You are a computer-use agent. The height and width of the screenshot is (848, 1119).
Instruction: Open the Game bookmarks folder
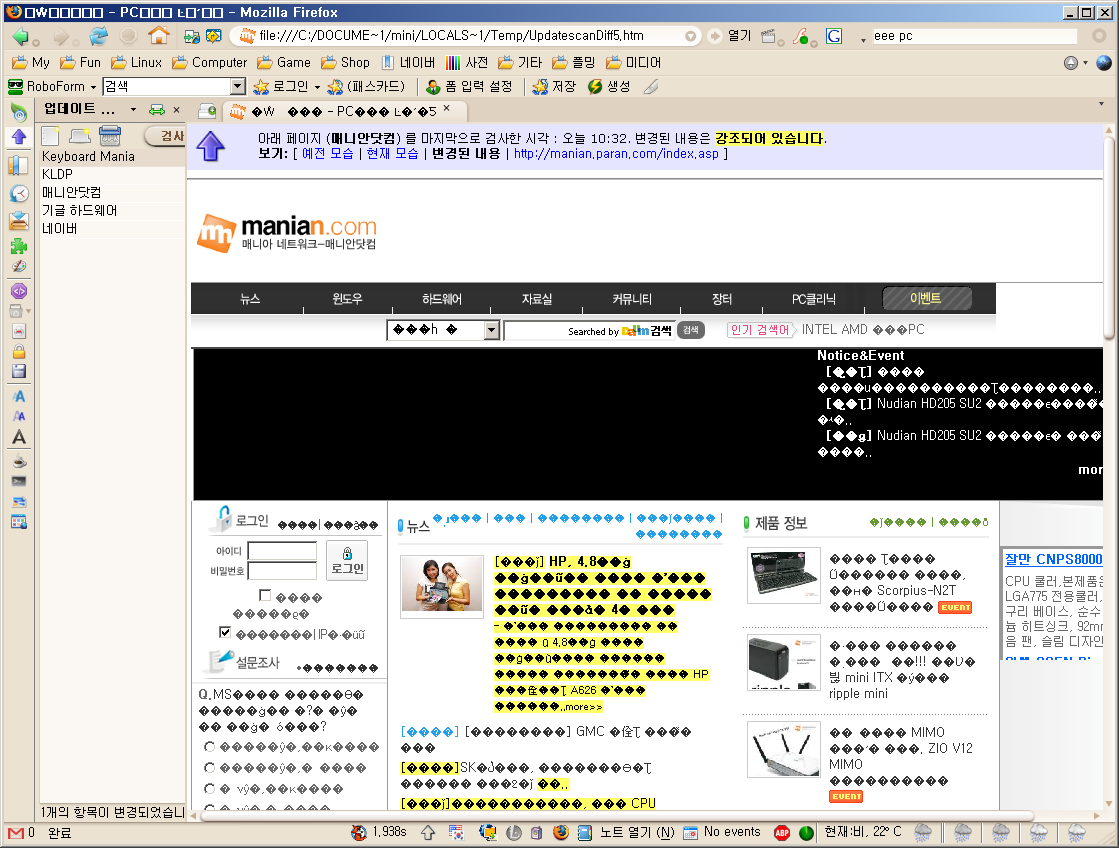click(284, 63)
